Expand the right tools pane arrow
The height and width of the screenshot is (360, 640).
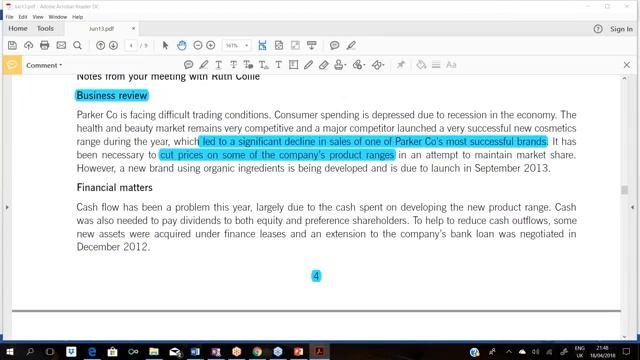click(632, 207)
